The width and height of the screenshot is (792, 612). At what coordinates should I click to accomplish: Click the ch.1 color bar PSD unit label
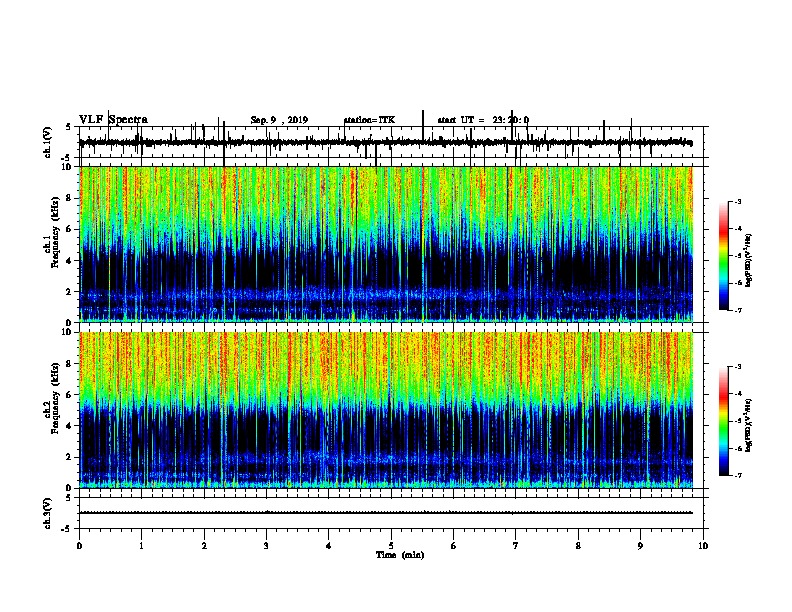[748, 261]
